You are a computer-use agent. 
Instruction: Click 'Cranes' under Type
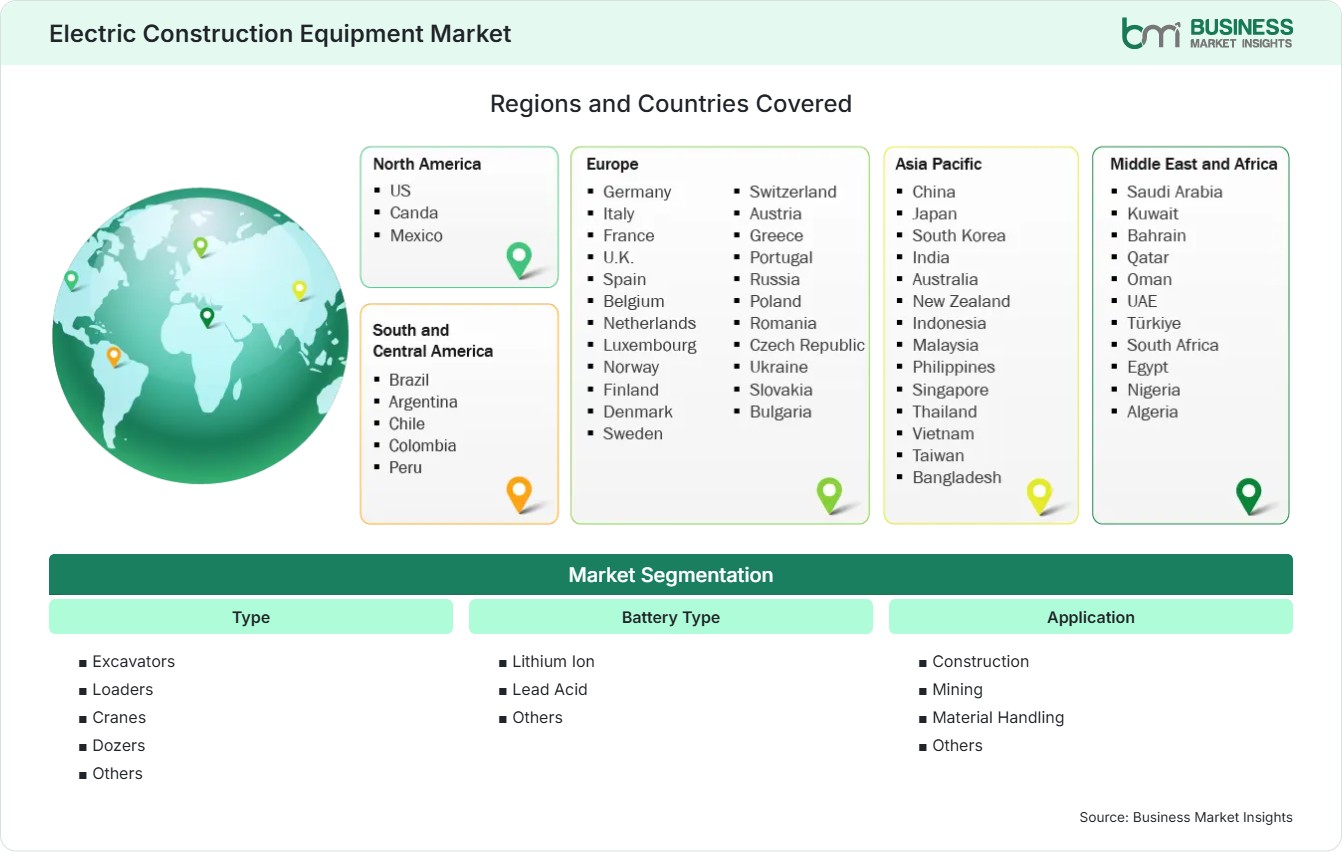click(x=119, y=718)
